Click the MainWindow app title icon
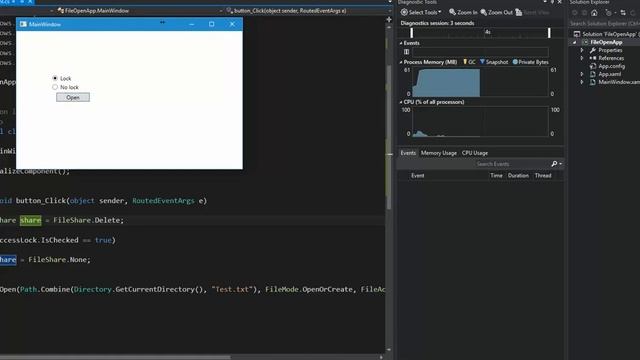640x360 pixels. point(23,24)
